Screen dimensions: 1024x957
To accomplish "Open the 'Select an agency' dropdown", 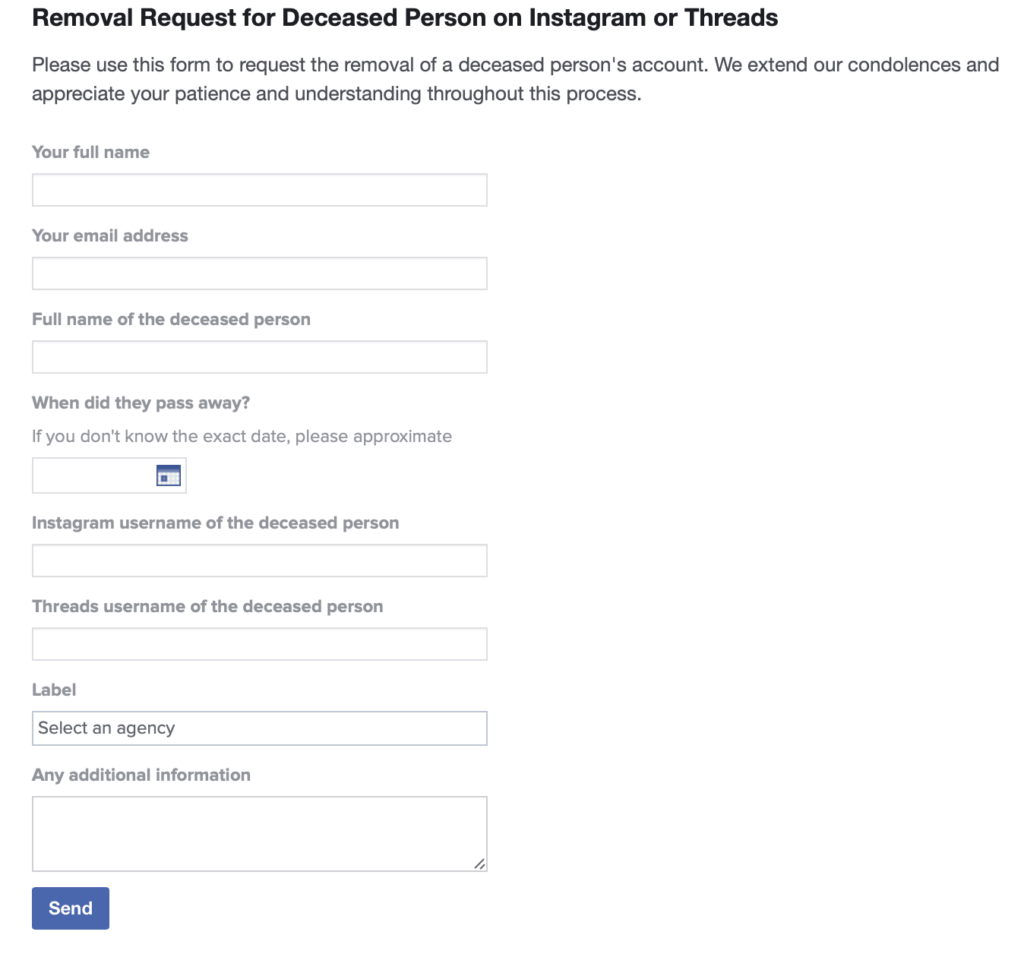I will click(259, 728).
